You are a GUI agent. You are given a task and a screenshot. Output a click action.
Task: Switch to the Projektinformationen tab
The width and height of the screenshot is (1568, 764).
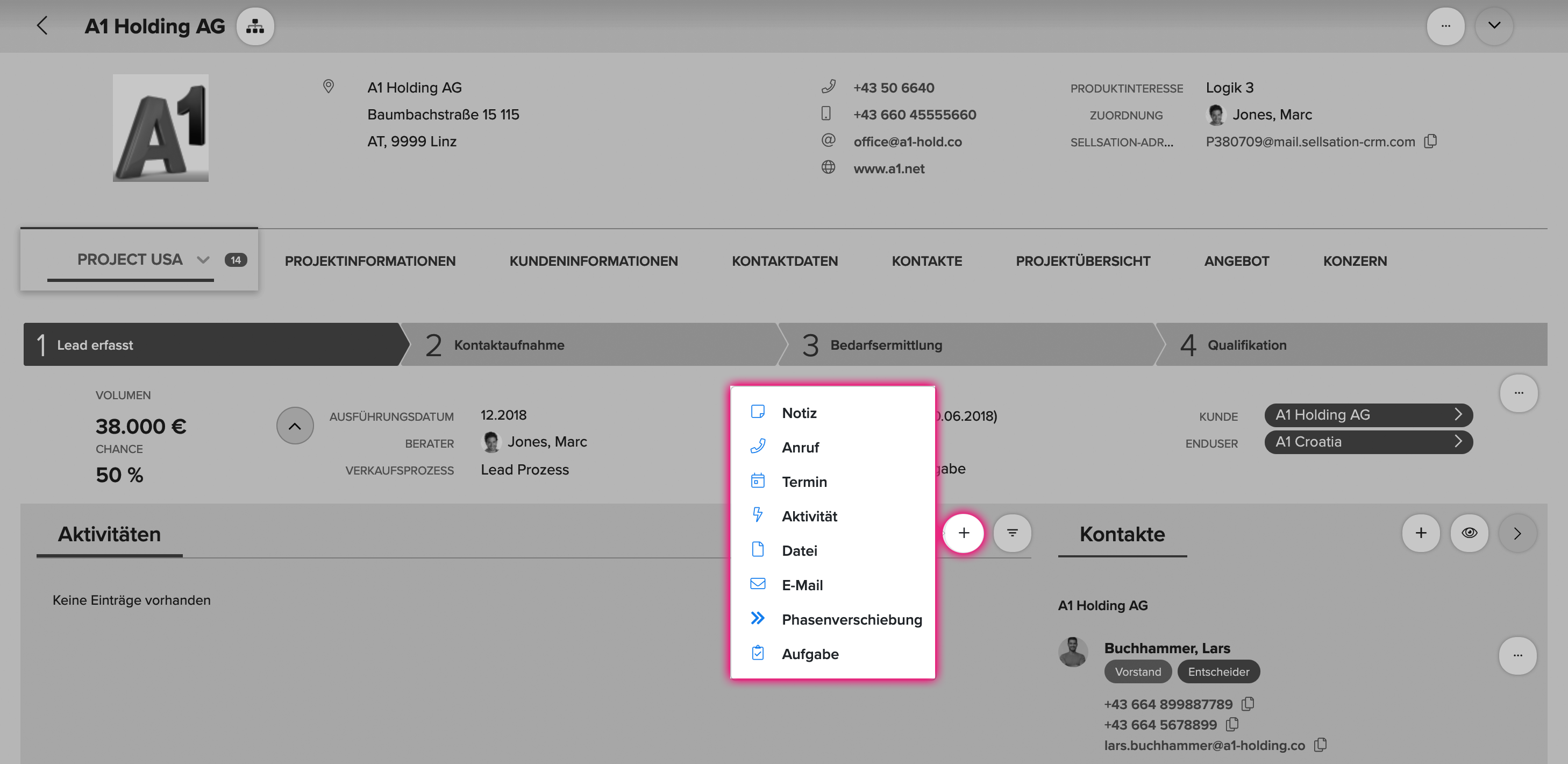coord(370,261)
